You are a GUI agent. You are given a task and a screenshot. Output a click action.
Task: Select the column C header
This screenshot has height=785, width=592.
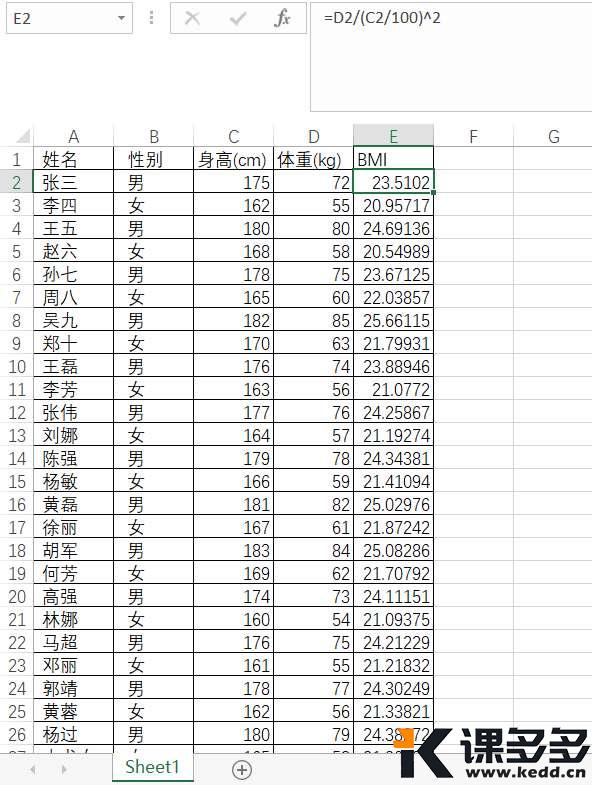click(x=233, y=136)
